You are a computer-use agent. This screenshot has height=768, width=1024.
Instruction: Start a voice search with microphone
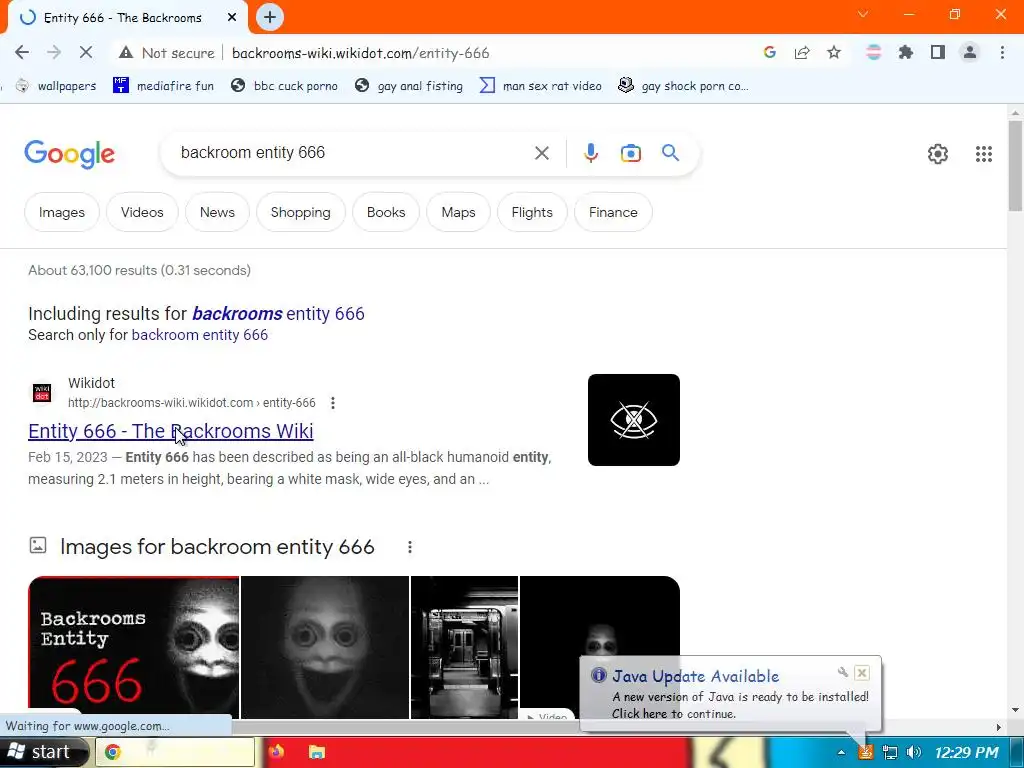point(590,153)
